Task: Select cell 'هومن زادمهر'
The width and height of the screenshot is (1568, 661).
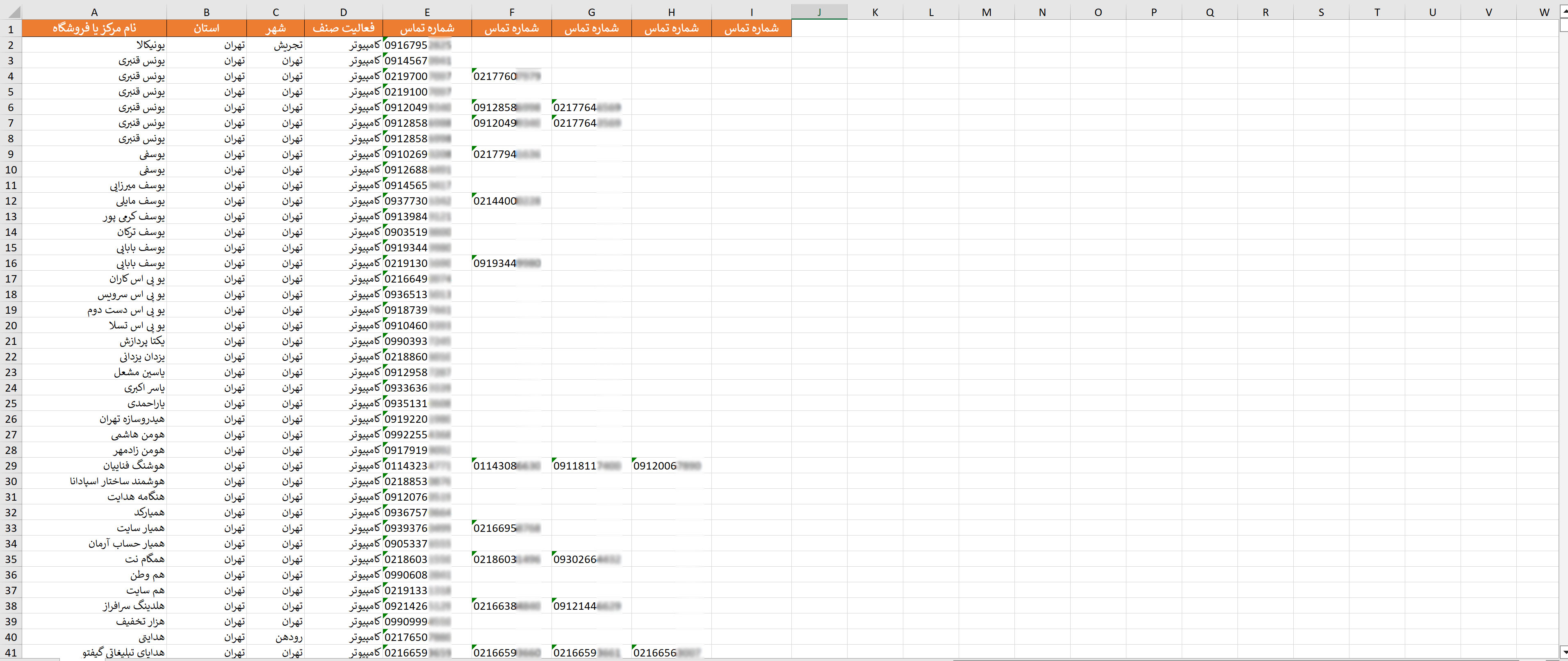Action: [94, 450]
